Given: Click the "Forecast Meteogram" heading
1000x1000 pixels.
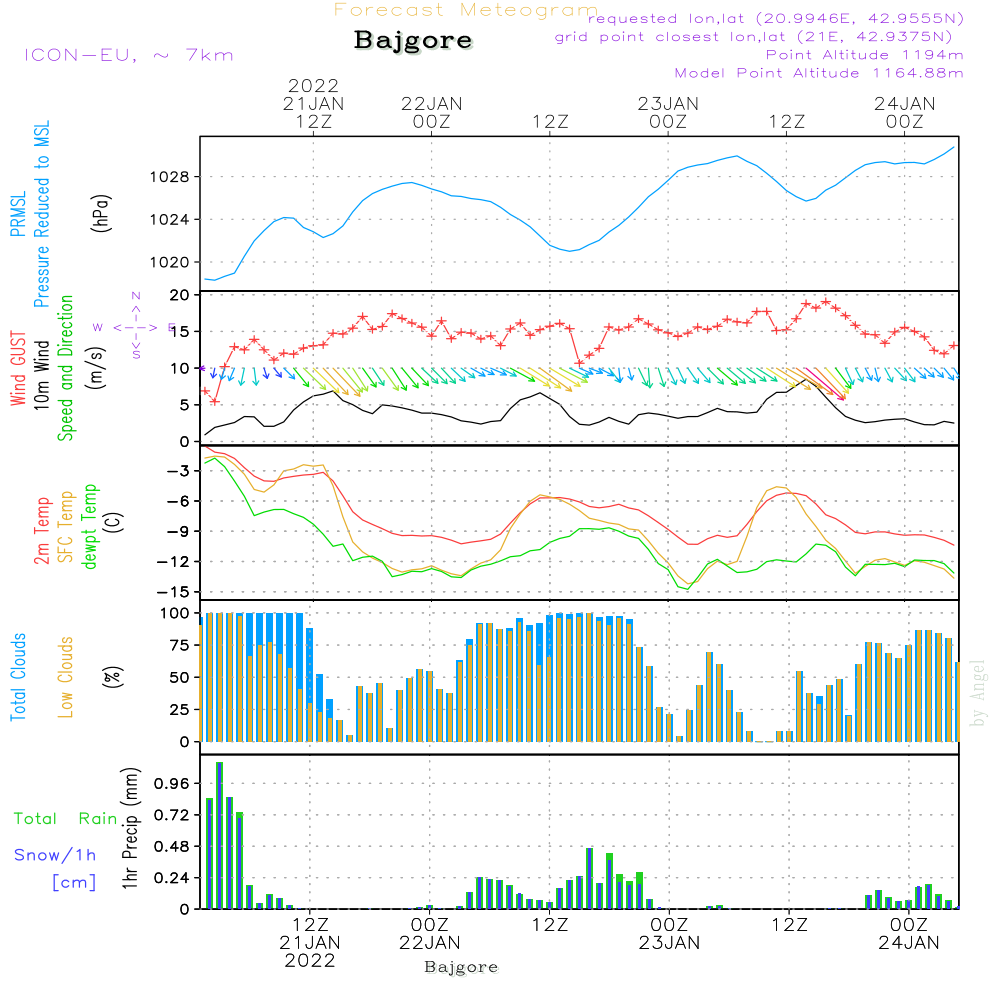Looking at the screenshot, I should 465,11.
